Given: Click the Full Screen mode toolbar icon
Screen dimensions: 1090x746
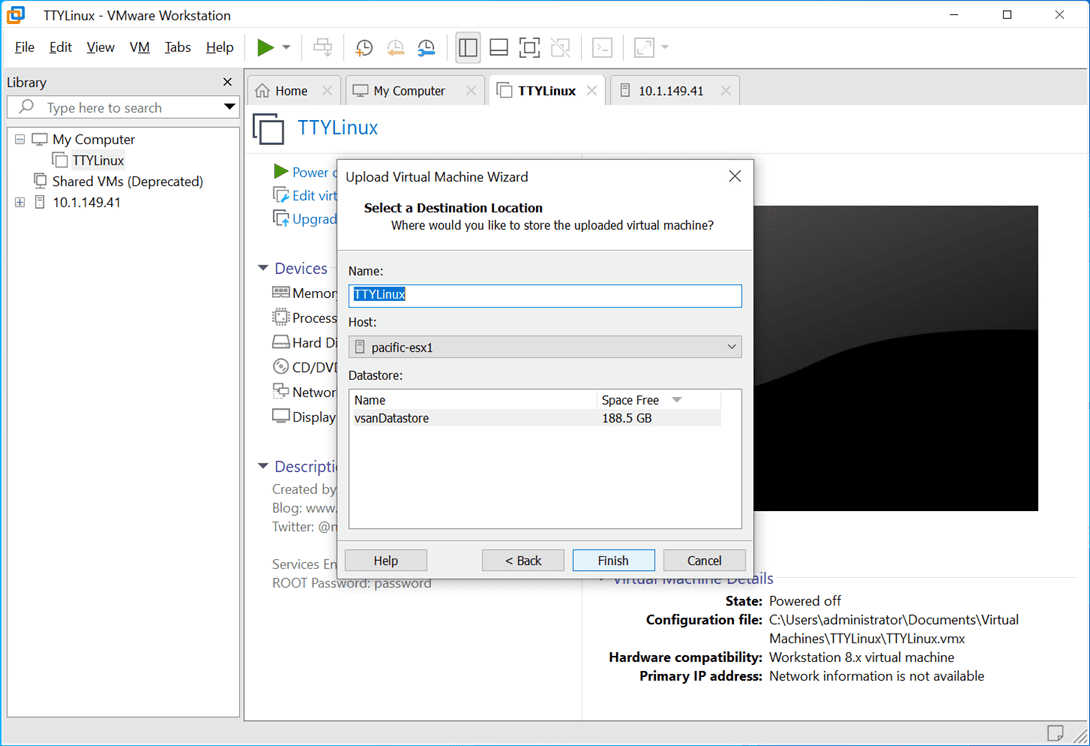Looking at the screenshot, I should [529, 47].
